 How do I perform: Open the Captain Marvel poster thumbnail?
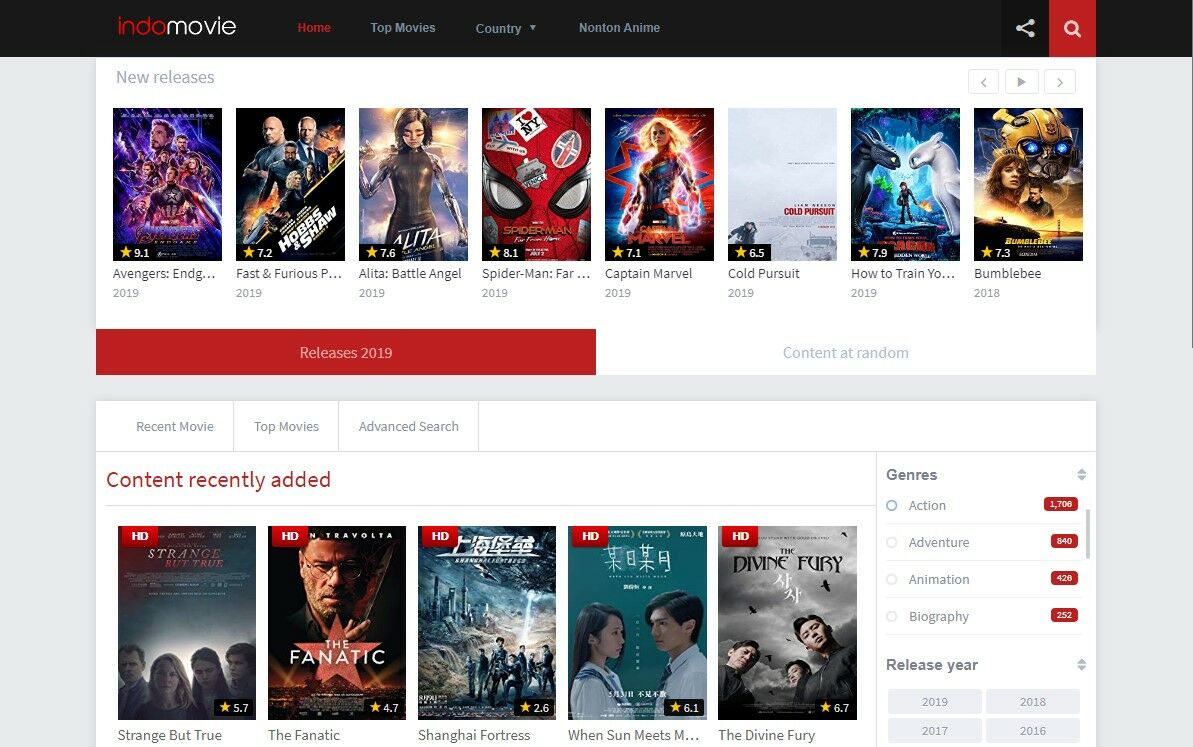[x=659, y=184]
